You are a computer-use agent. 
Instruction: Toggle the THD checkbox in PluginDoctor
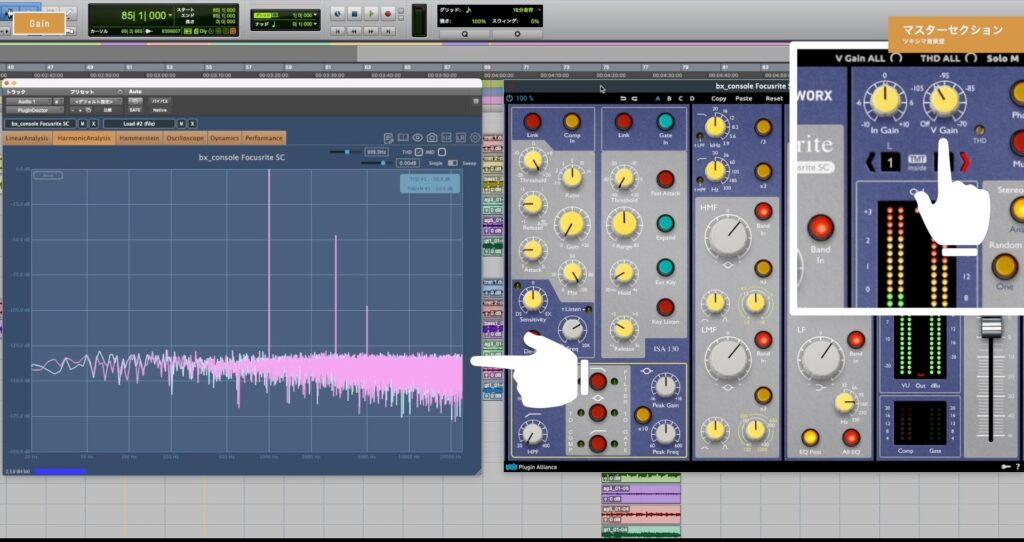(419, 152)
